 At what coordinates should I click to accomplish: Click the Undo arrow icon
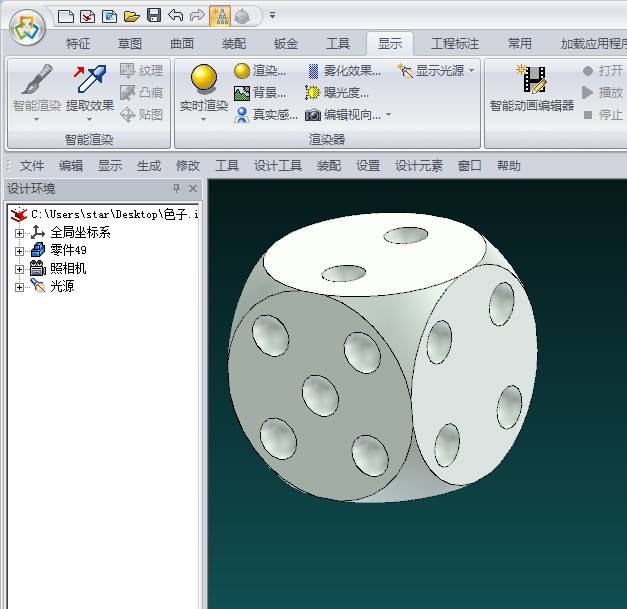175,15
